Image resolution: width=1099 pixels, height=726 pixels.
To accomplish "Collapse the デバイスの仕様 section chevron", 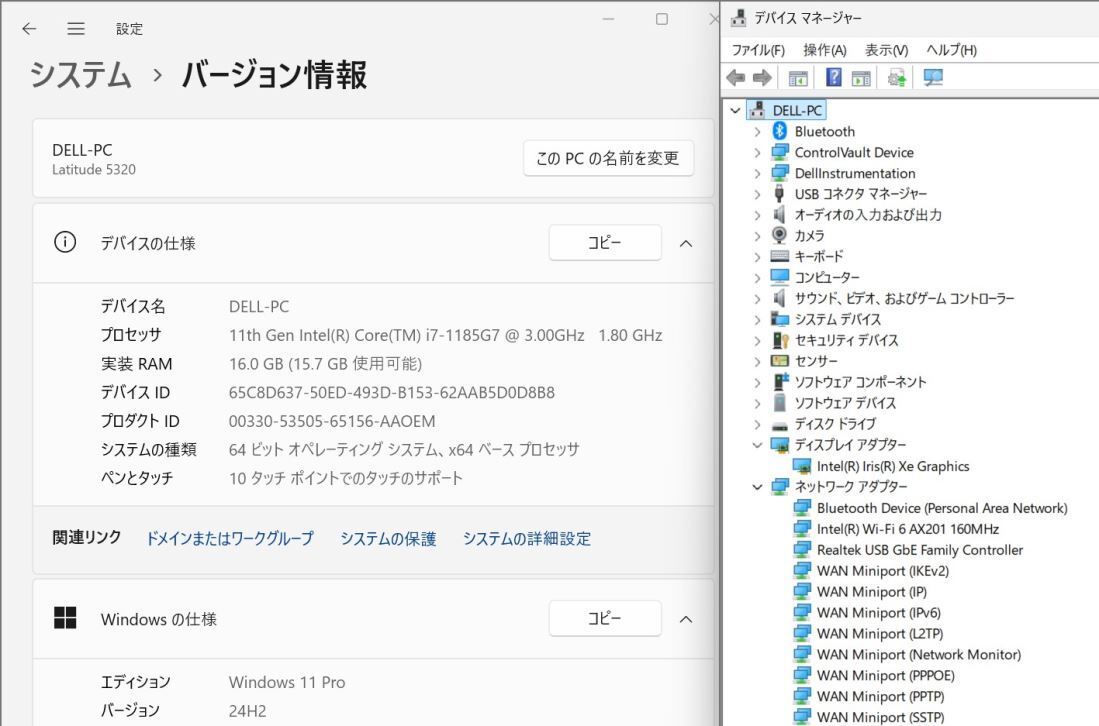I will tap(686, 242).
